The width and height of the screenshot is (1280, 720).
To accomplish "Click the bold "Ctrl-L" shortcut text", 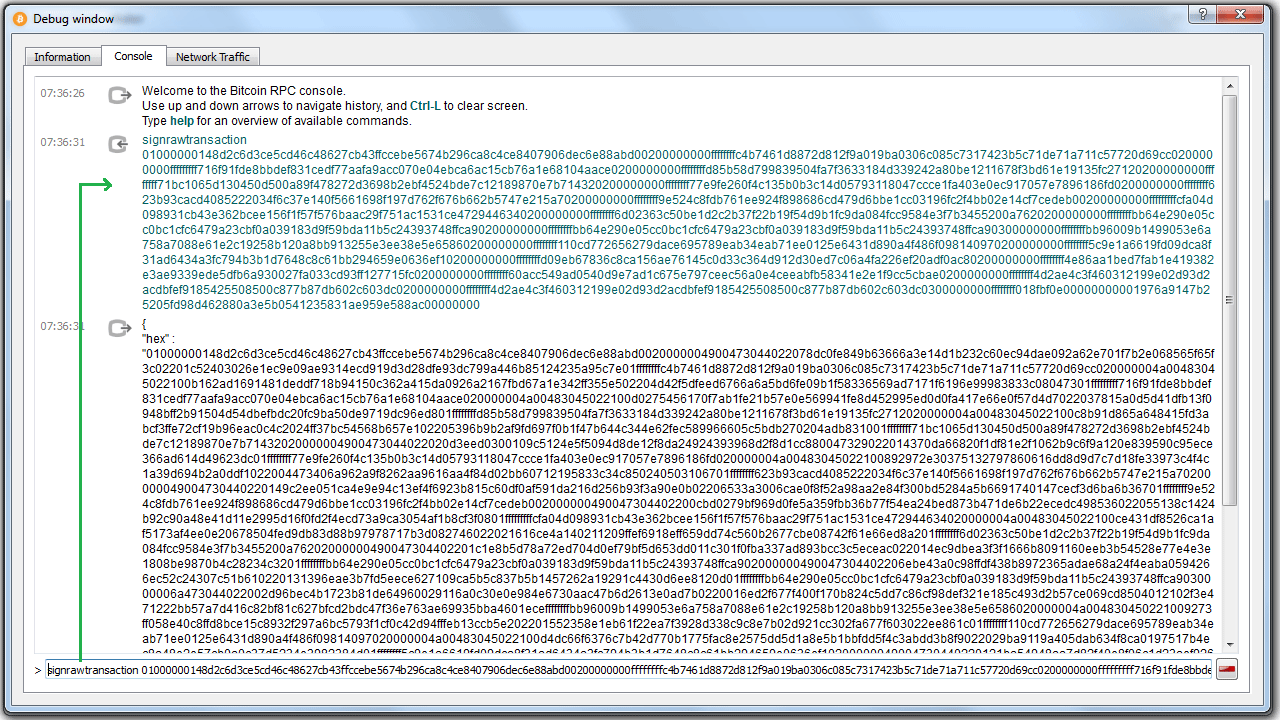I will click(x=425, y=106).
